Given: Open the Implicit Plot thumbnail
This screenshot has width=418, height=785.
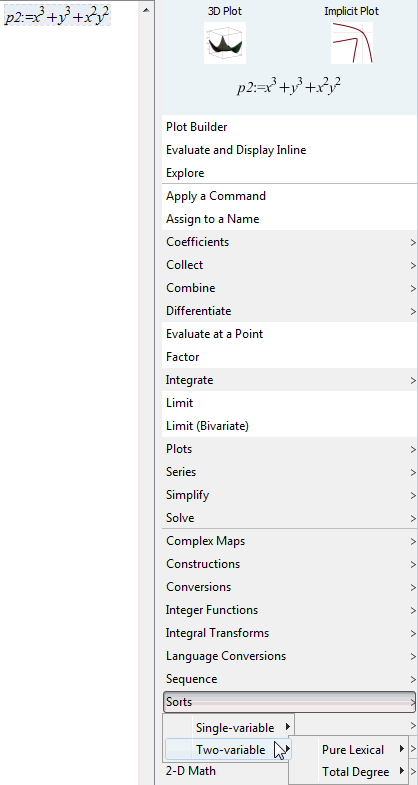Looking at the screenshot, I should 351,43.
